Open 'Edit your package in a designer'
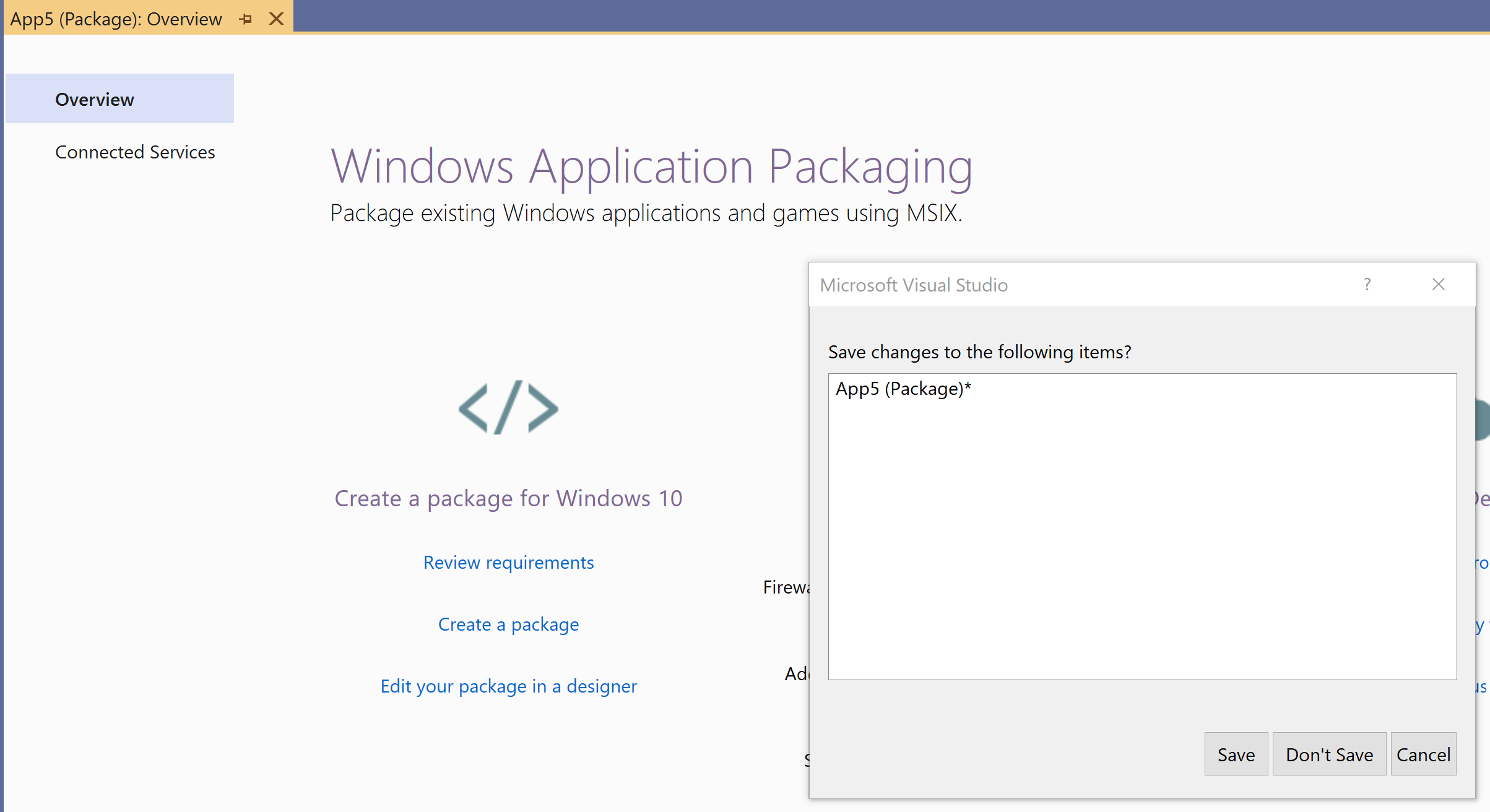Image resolution: width=1490 pixels, height=812 pixels. [508, 686]
